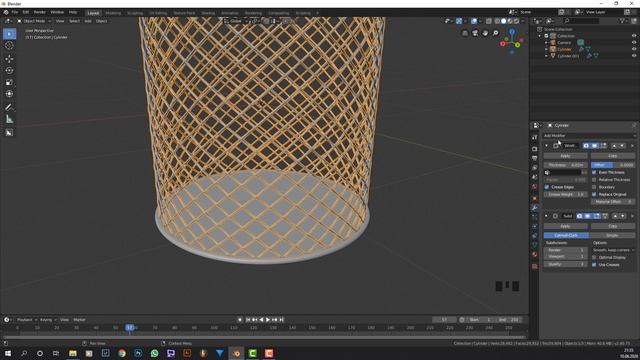Collapse the Subdivision modifier panel
Screen dimensions: 640x360
547,216
